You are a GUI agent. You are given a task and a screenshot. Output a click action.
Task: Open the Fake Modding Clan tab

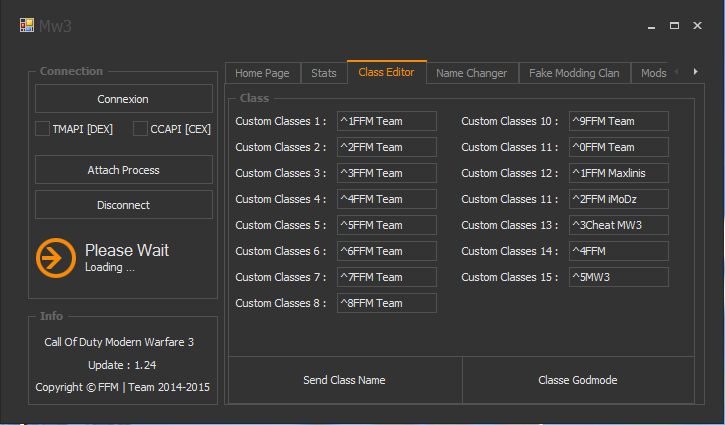coord(574,73)
